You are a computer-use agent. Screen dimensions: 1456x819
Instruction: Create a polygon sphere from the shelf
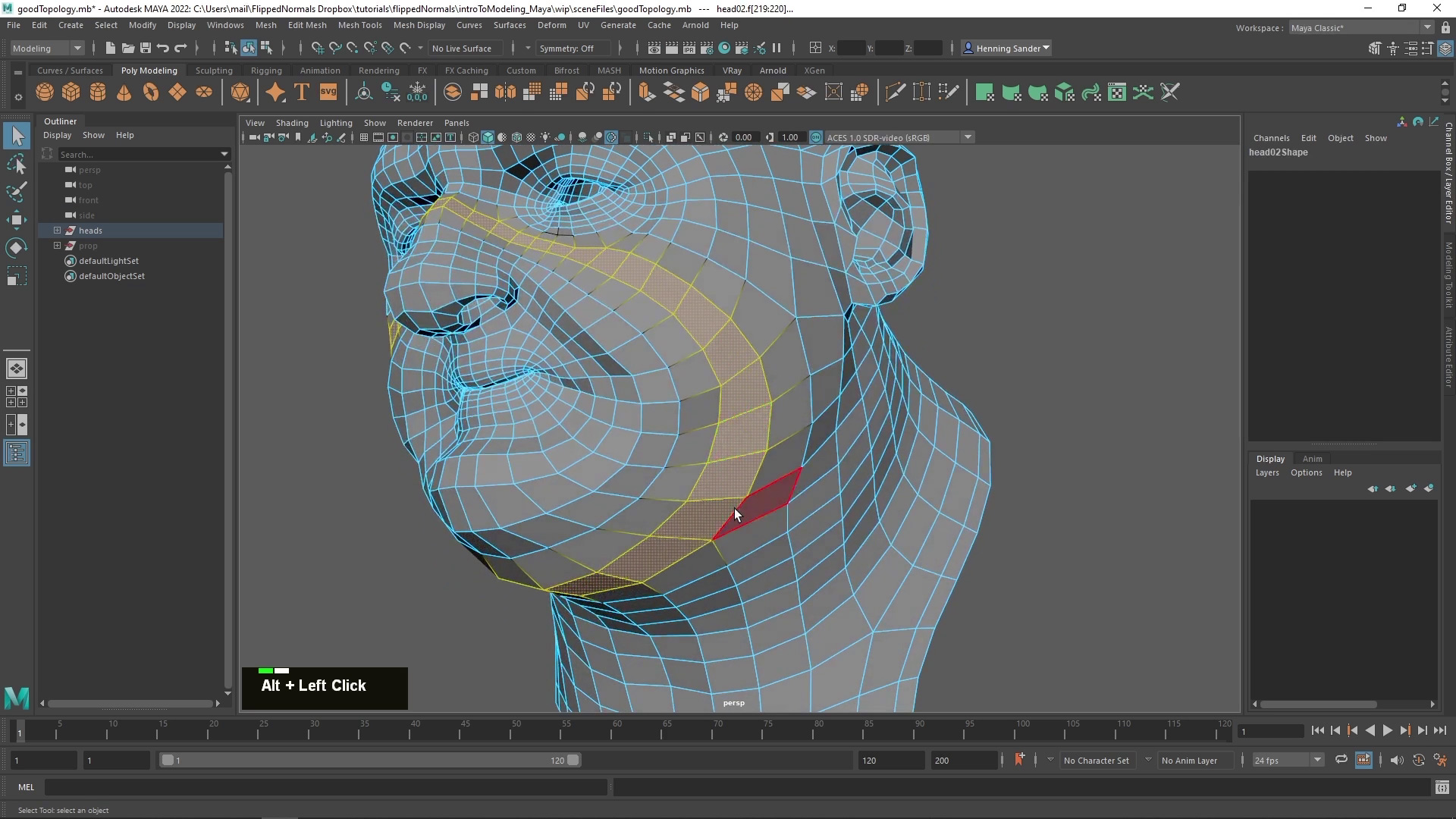tap(44, 92)
